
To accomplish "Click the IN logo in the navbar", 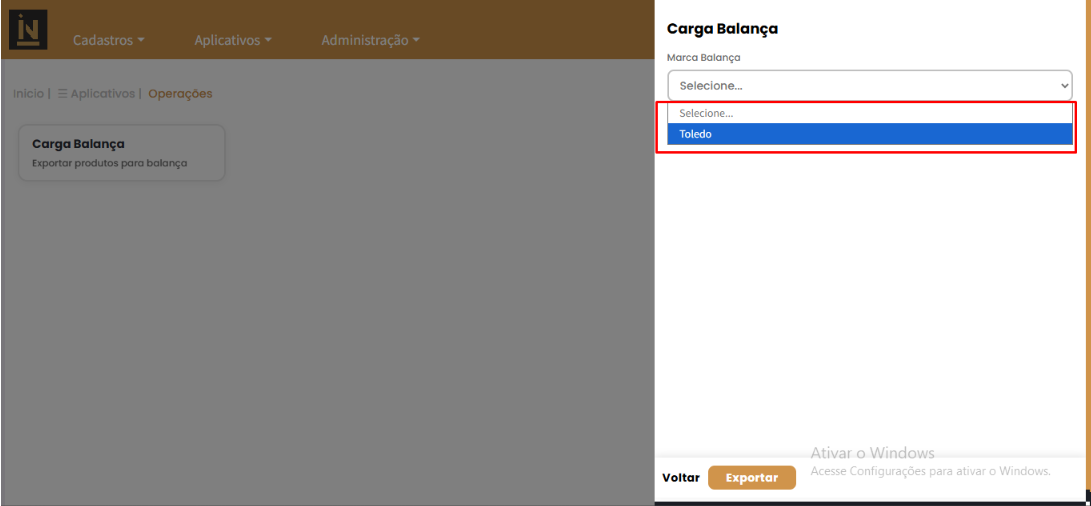I will click(x=28, y=29).
